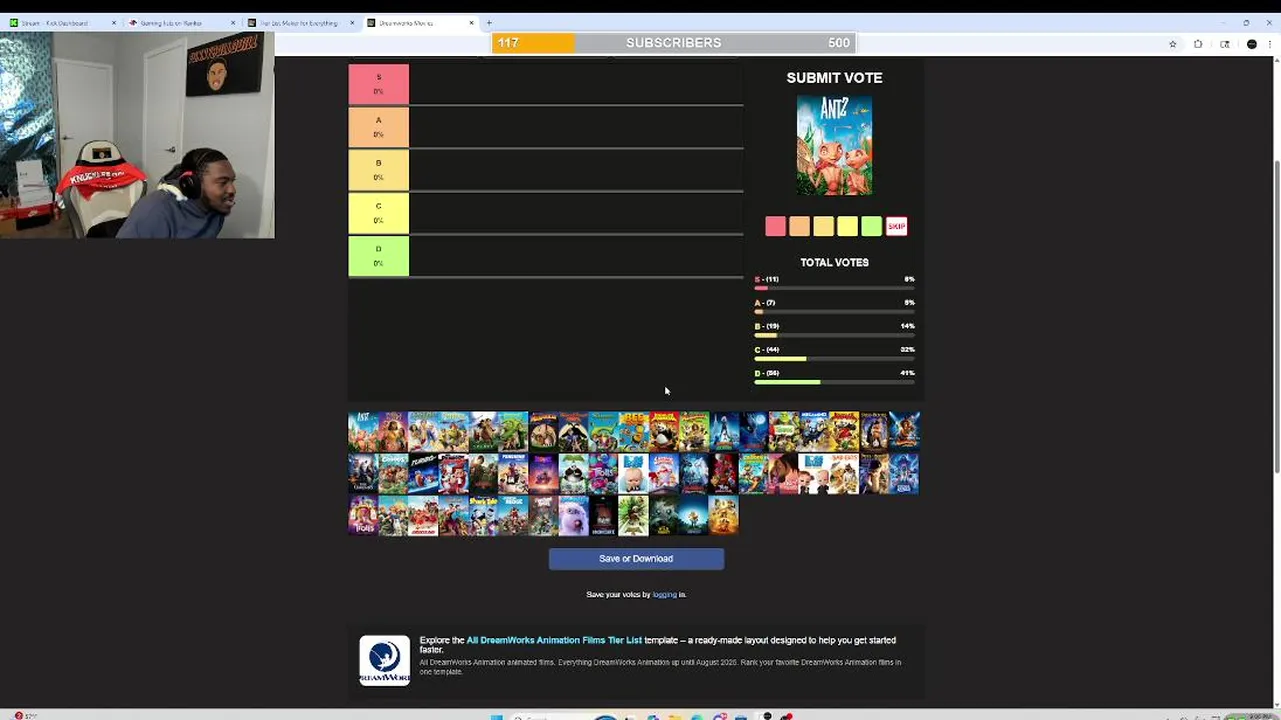The width and height of the screenshot is (1281, 720).
Task: Select the Bee Movie thumbnail
Action: [x=633, y=432]
